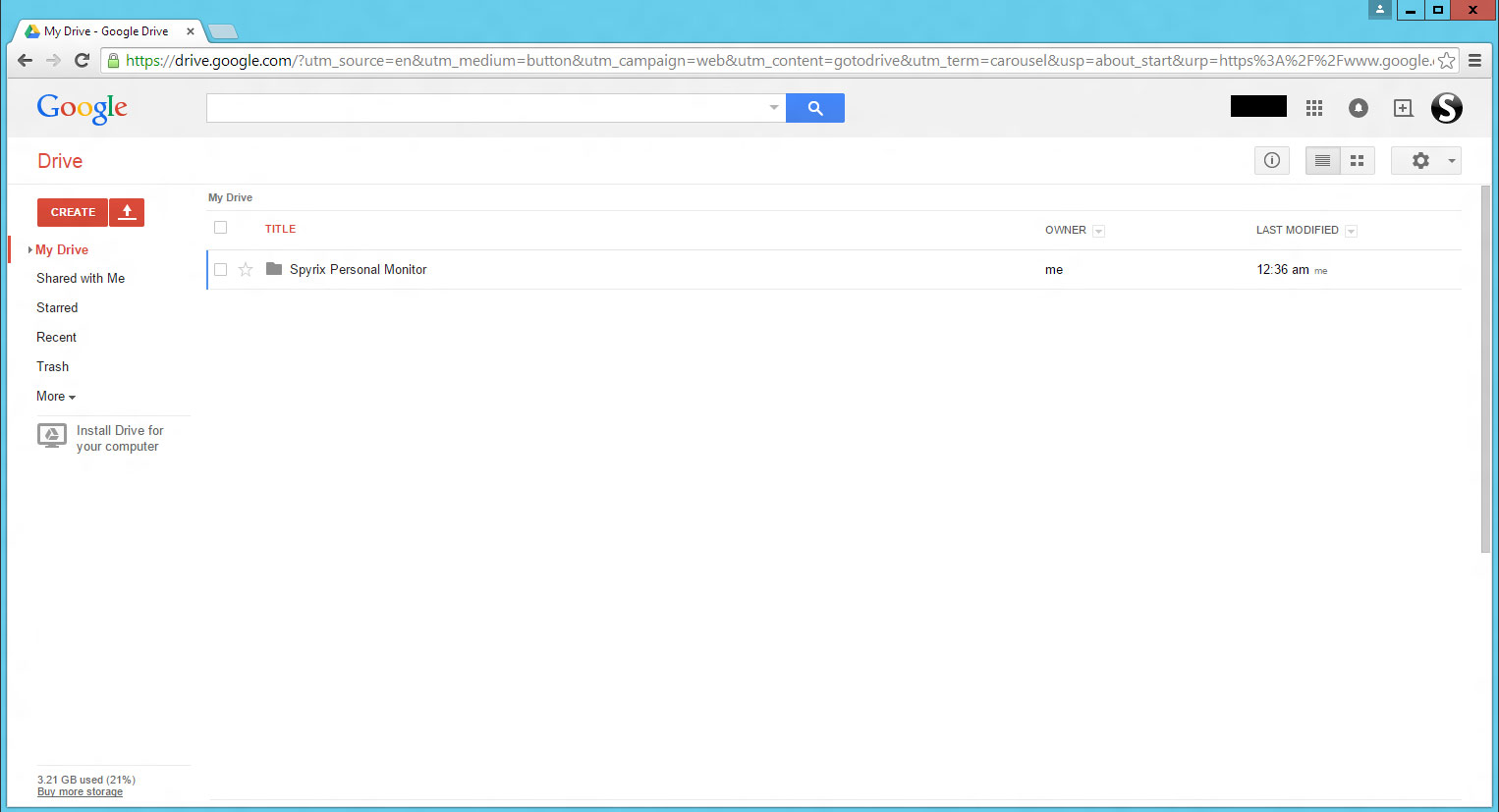This screenshot has height=812, width=1499.
Task: Bookmark this page with the star
Action: coord(1446,61)
